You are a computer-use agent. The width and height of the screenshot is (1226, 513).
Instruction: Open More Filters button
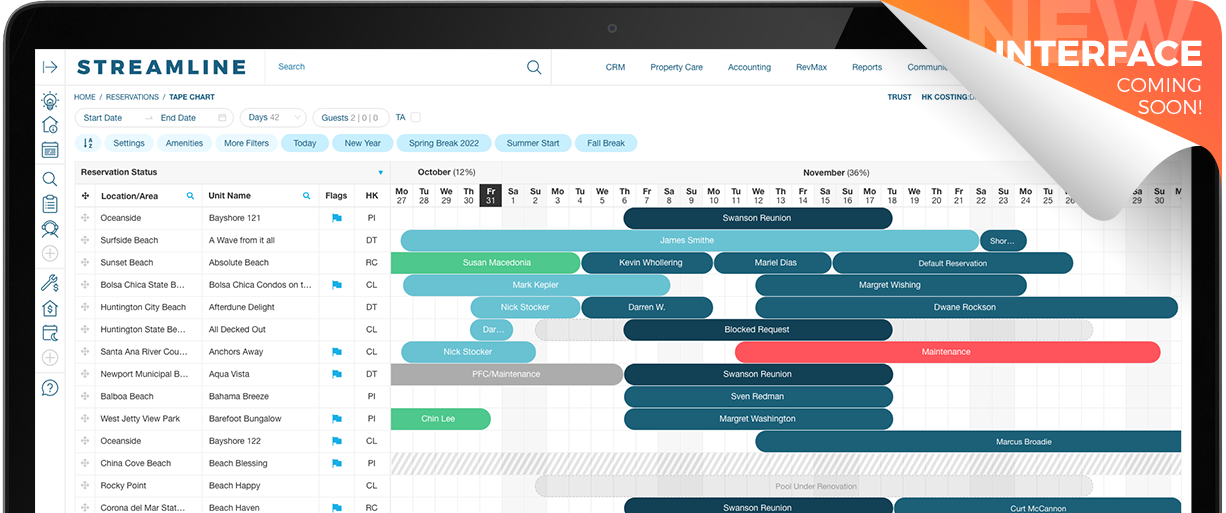(246, 143)
